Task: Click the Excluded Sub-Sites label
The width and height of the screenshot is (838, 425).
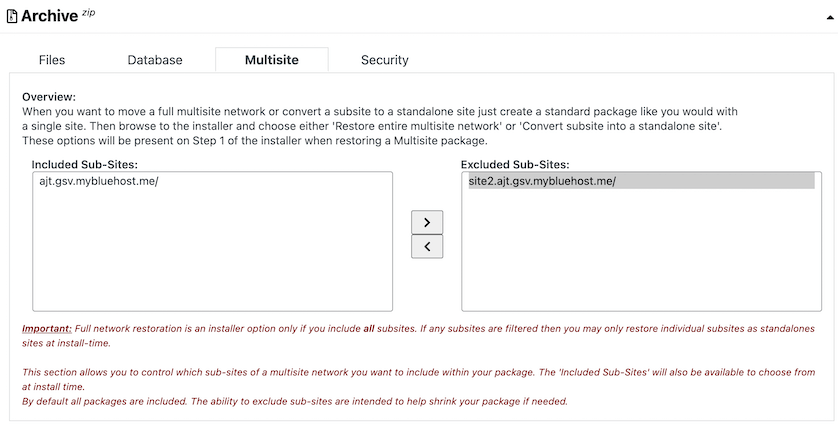Action: point(515,165)
